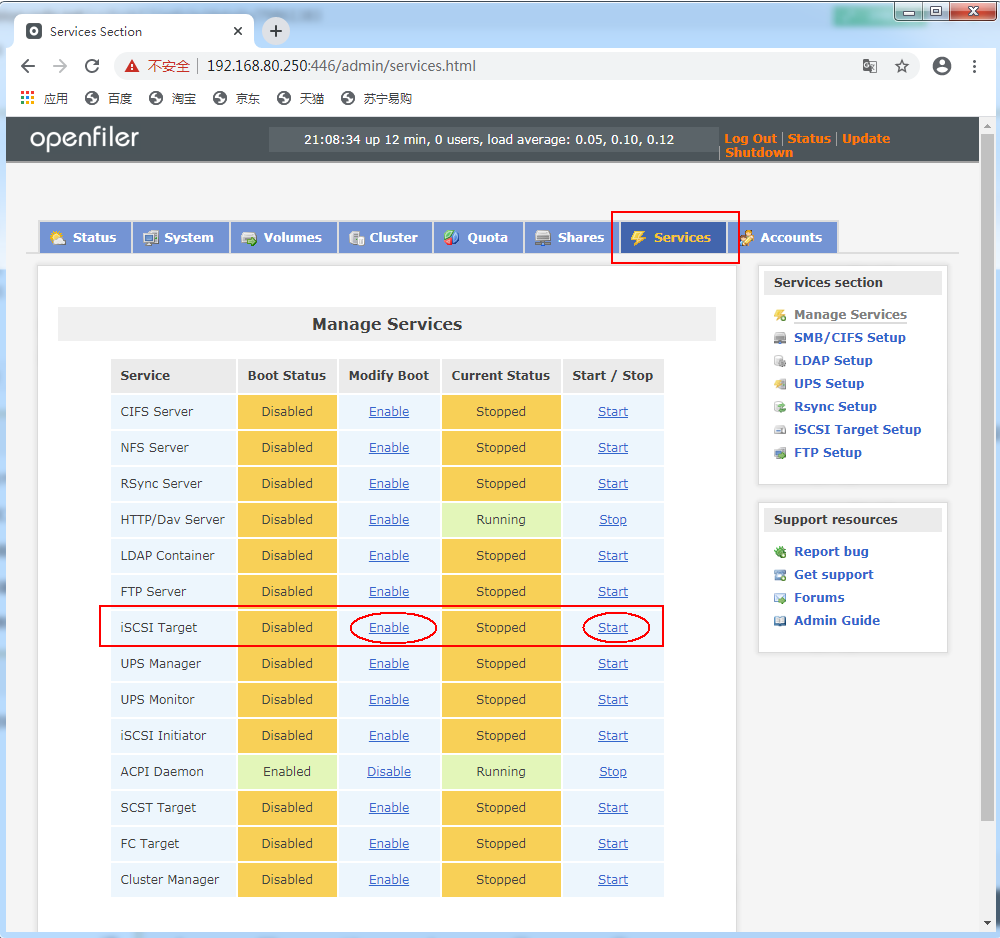The height and width of the screenshot is (938, 1000).
Task: Click the UPS Setup icon
Action: (x=780, y=383)
